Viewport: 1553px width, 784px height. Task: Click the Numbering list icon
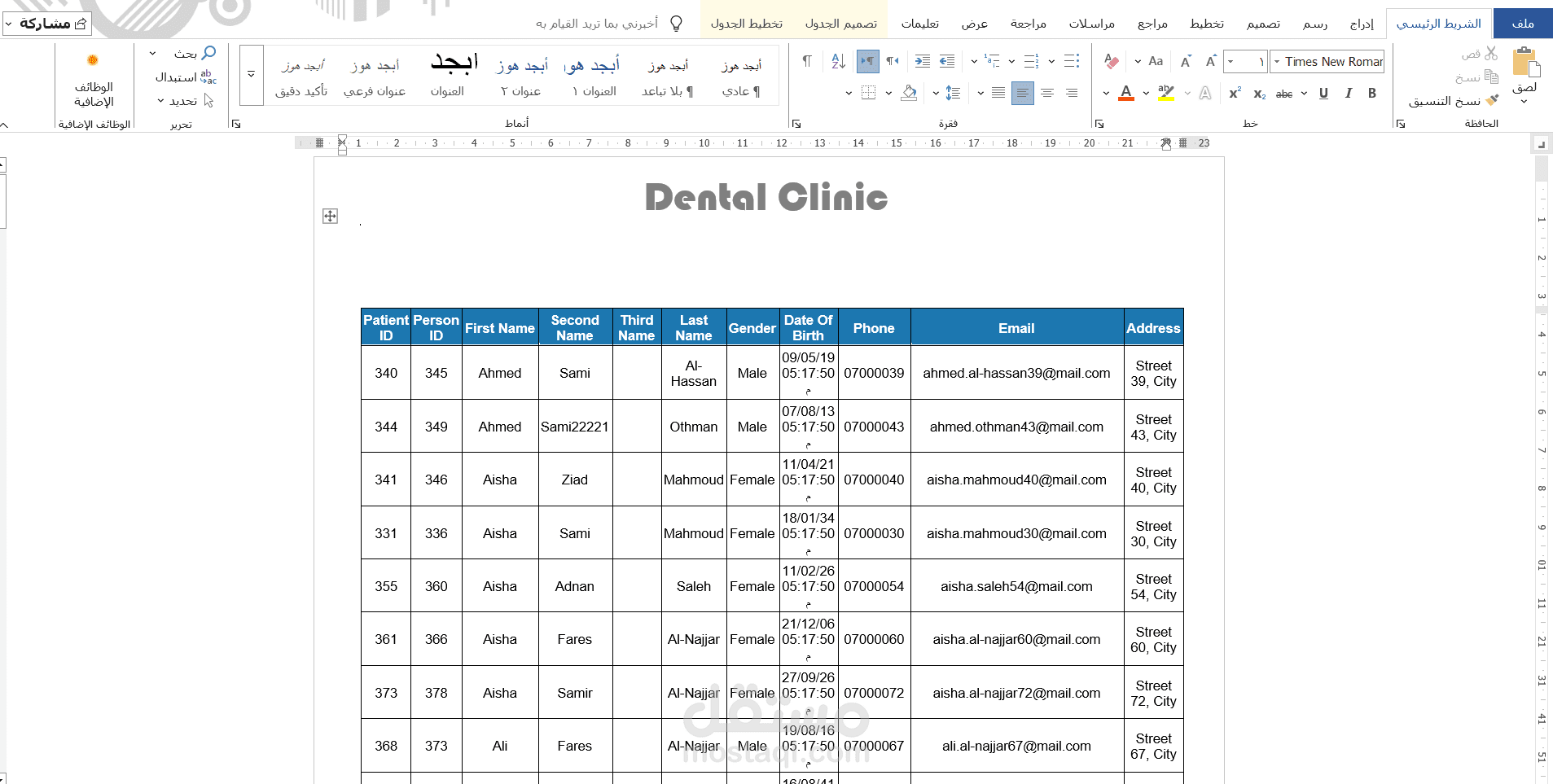click(x=1031, y=61)
